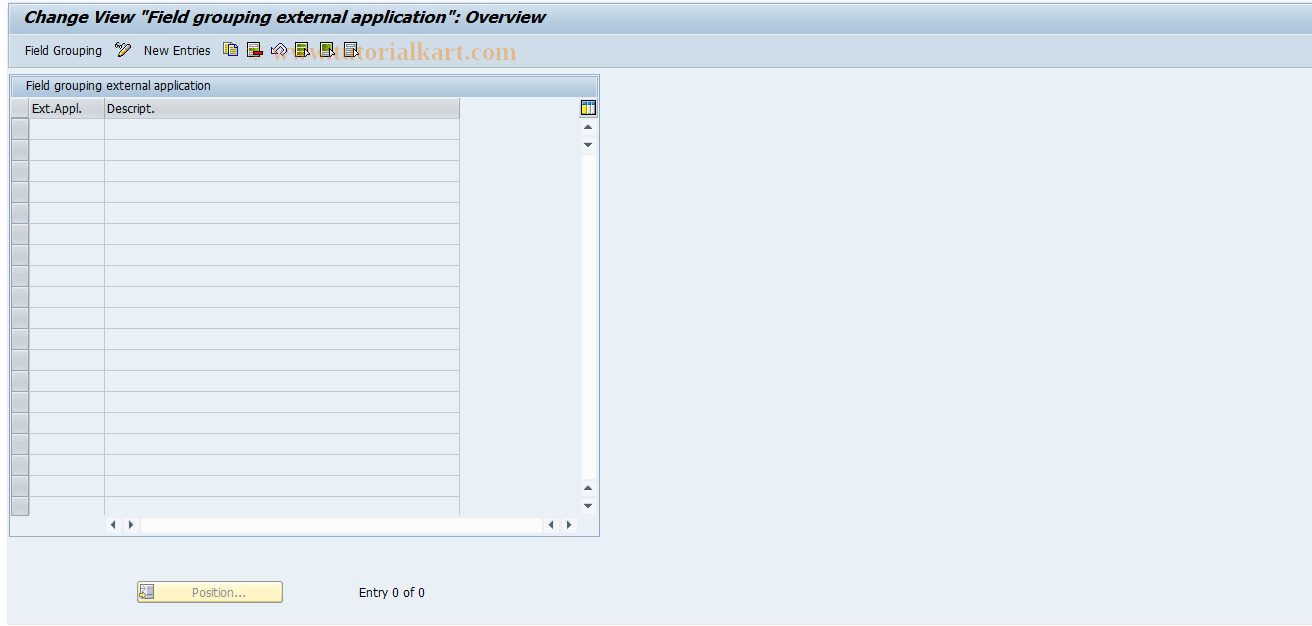Click the Undo Change icon

coord(279,49)
